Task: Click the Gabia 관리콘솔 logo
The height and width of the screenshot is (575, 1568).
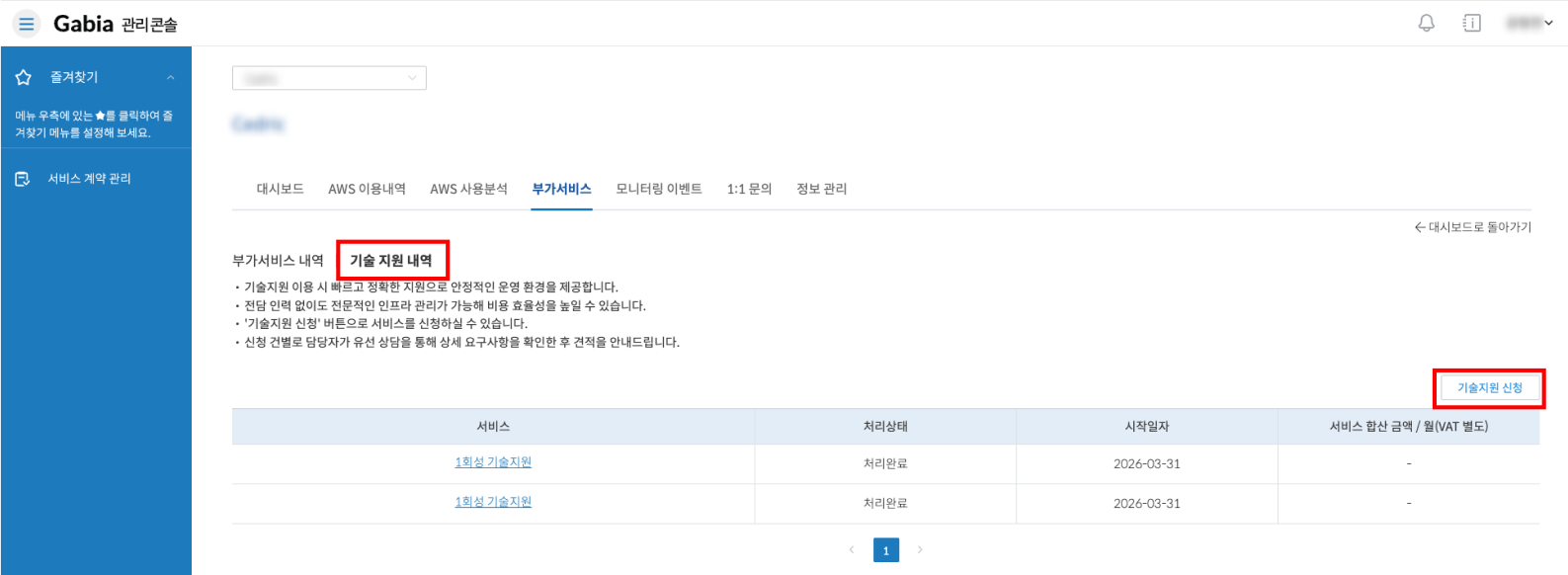Action: (x=115, y=24)
